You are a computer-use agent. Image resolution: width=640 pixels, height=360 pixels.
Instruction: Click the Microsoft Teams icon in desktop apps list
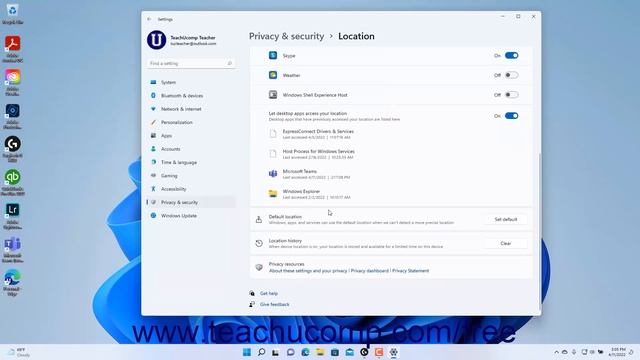point(273,174)
